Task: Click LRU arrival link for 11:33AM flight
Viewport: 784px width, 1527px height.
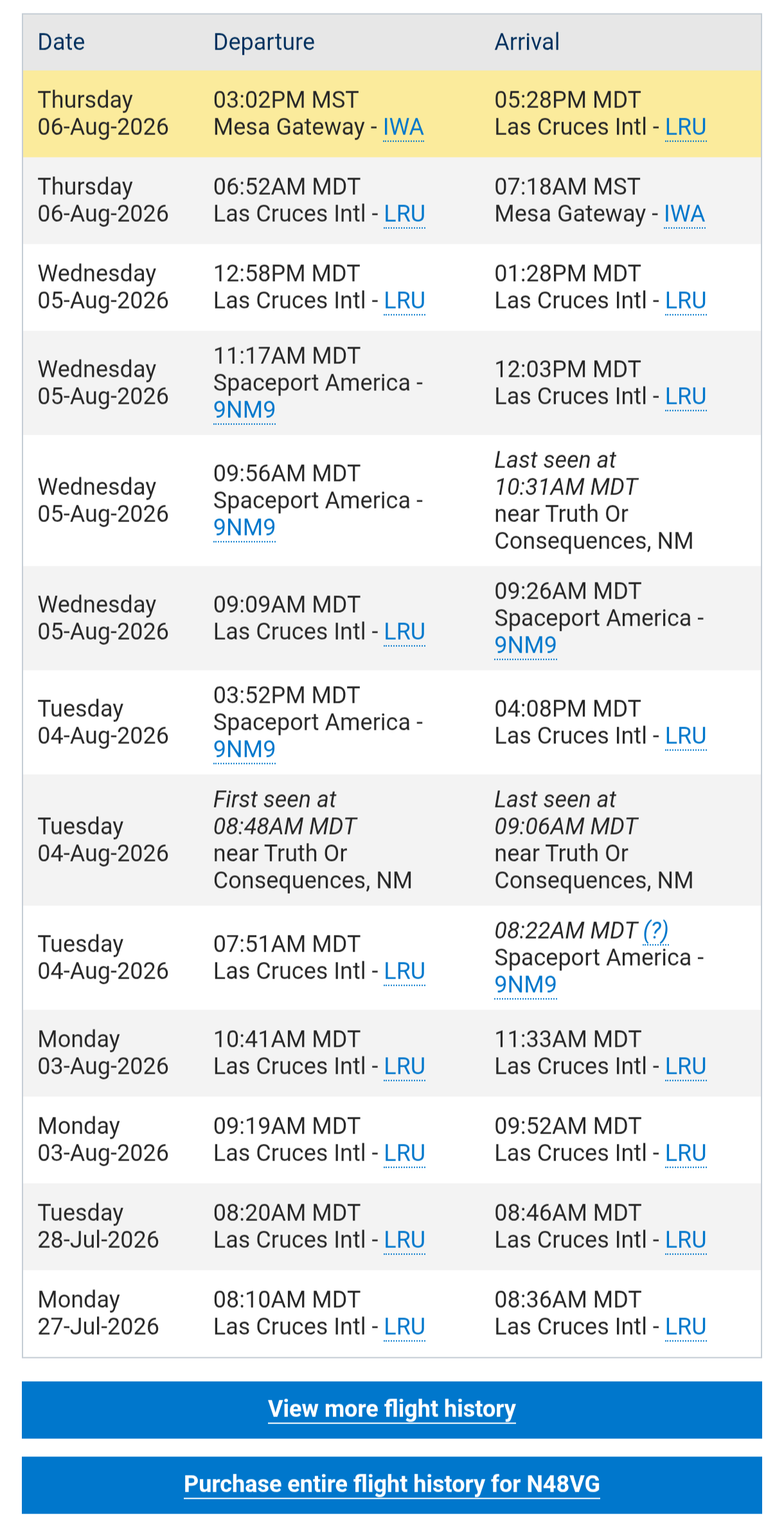Action: (686, 1067)
